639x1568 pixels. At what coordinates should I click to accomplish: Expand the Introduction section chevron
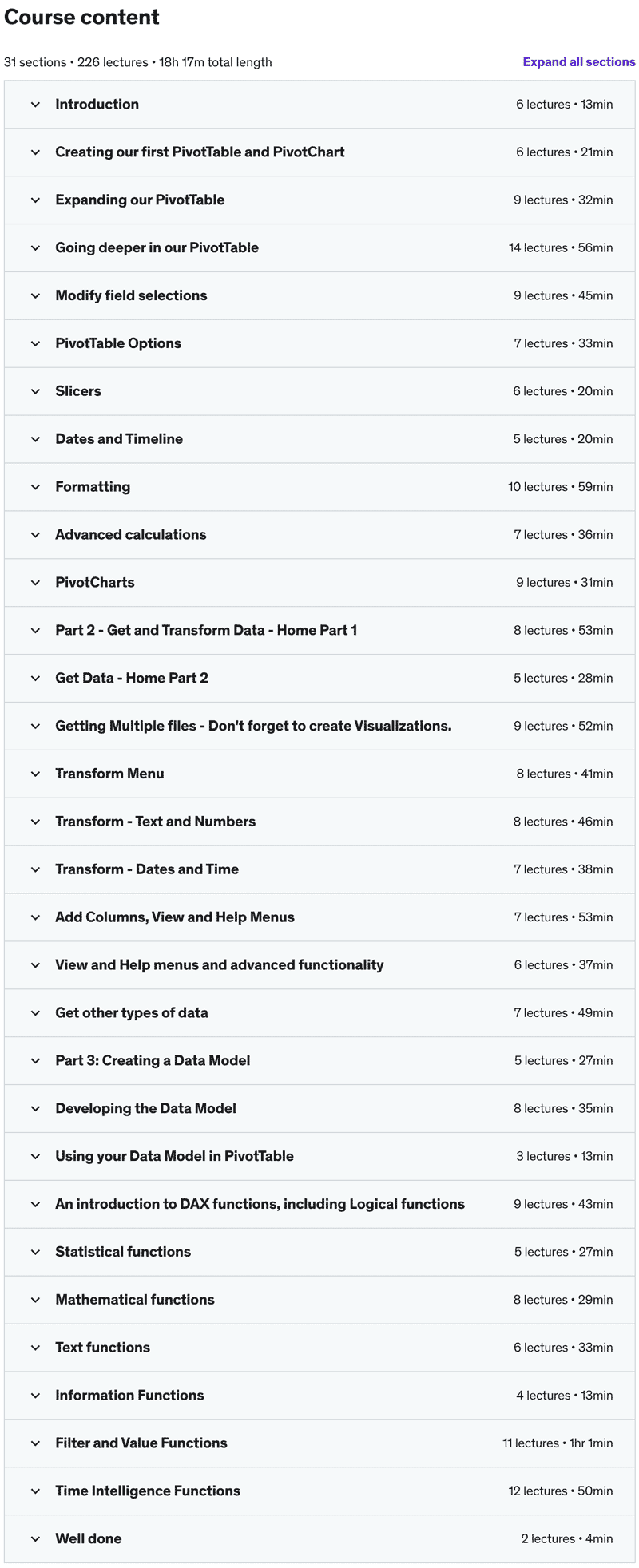pyautogui.click(x=35, y=105)
